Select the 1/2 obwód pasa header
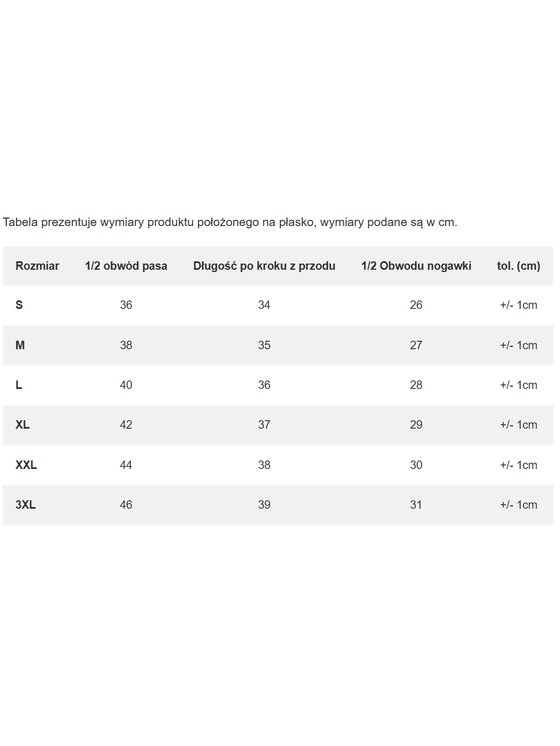Viewport: 560px width, 746px height. 126,266
